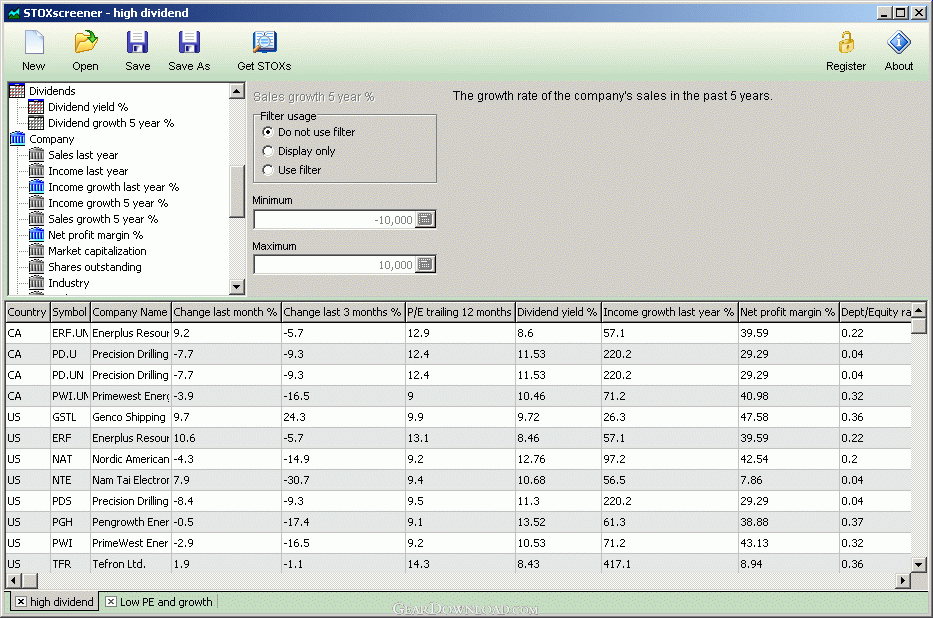Click the New document toolbar icon
933x618 pixels.
click(x=34, y=42)
